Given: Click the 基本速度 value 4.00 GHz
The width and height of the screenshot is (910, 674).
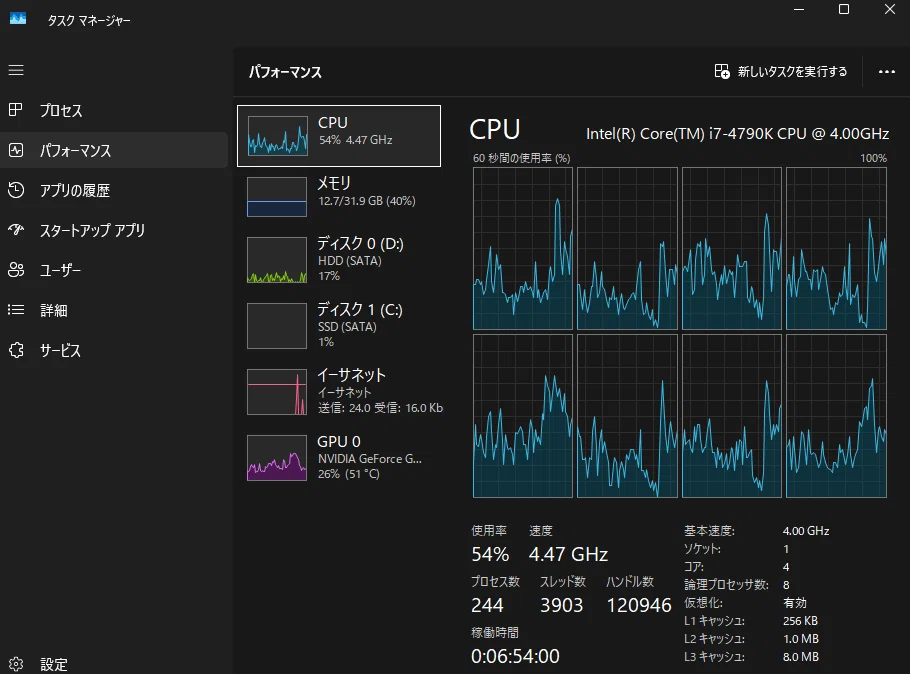Looking at the screenshot, I should click(806, 531).
